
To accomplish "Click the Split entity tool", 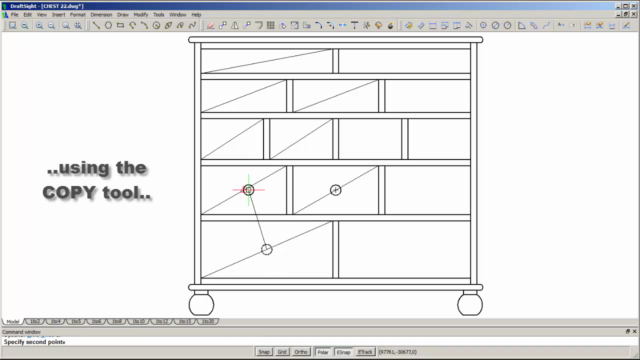I will coord(342,25).
